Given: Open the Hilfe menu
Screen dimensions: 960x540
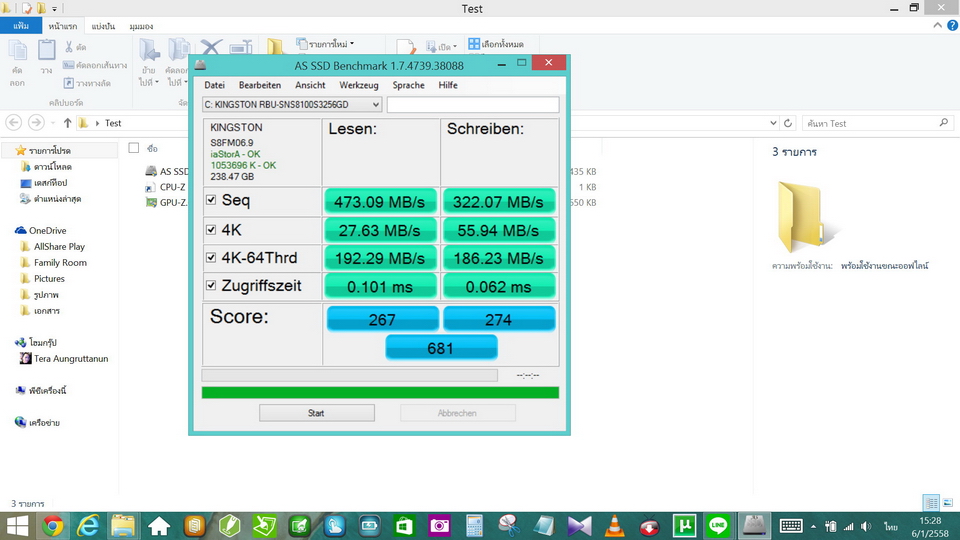Looking at the screenshot, I should tap(448, 85).
